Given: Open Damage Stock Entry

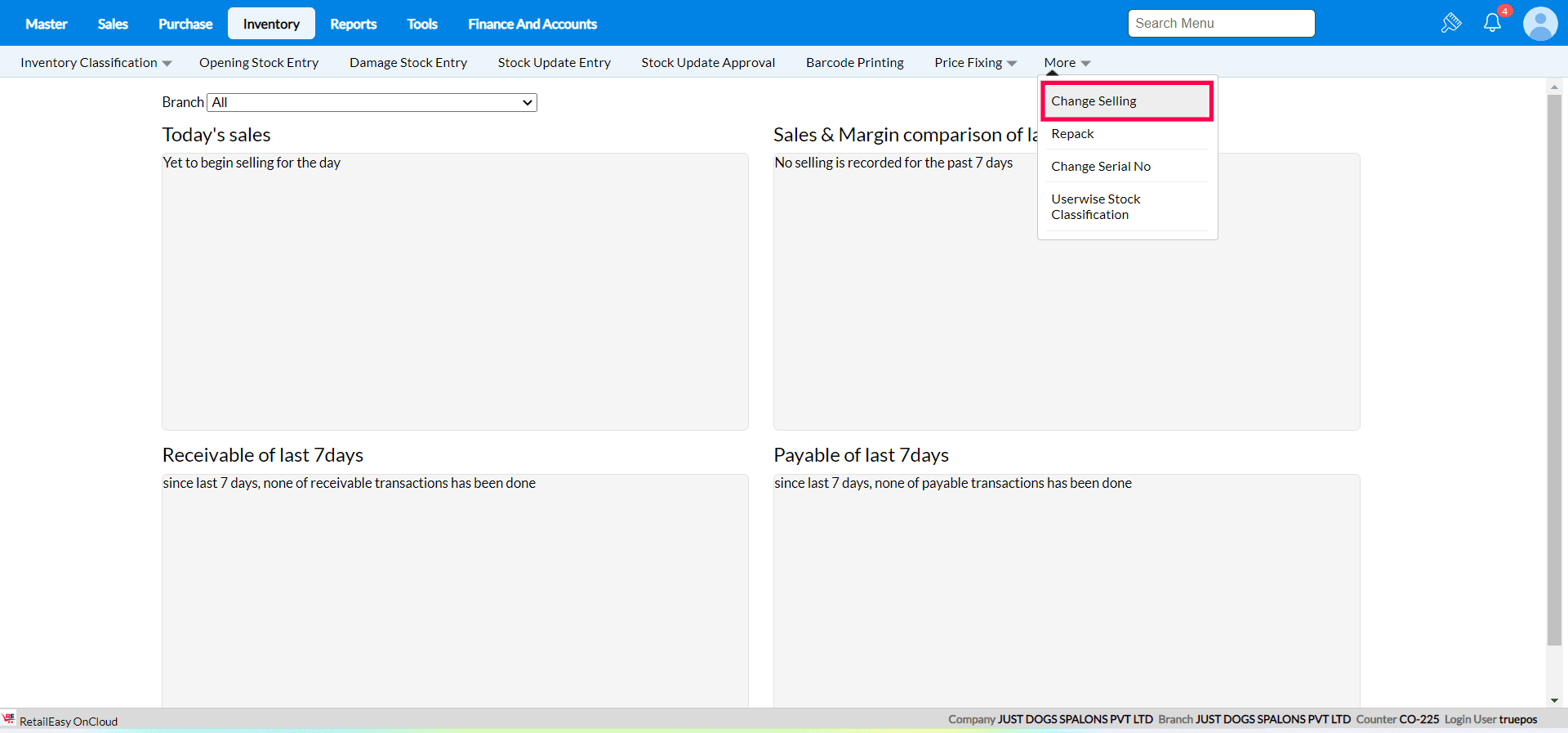Looking at the screenshot, I should [408, 63].
